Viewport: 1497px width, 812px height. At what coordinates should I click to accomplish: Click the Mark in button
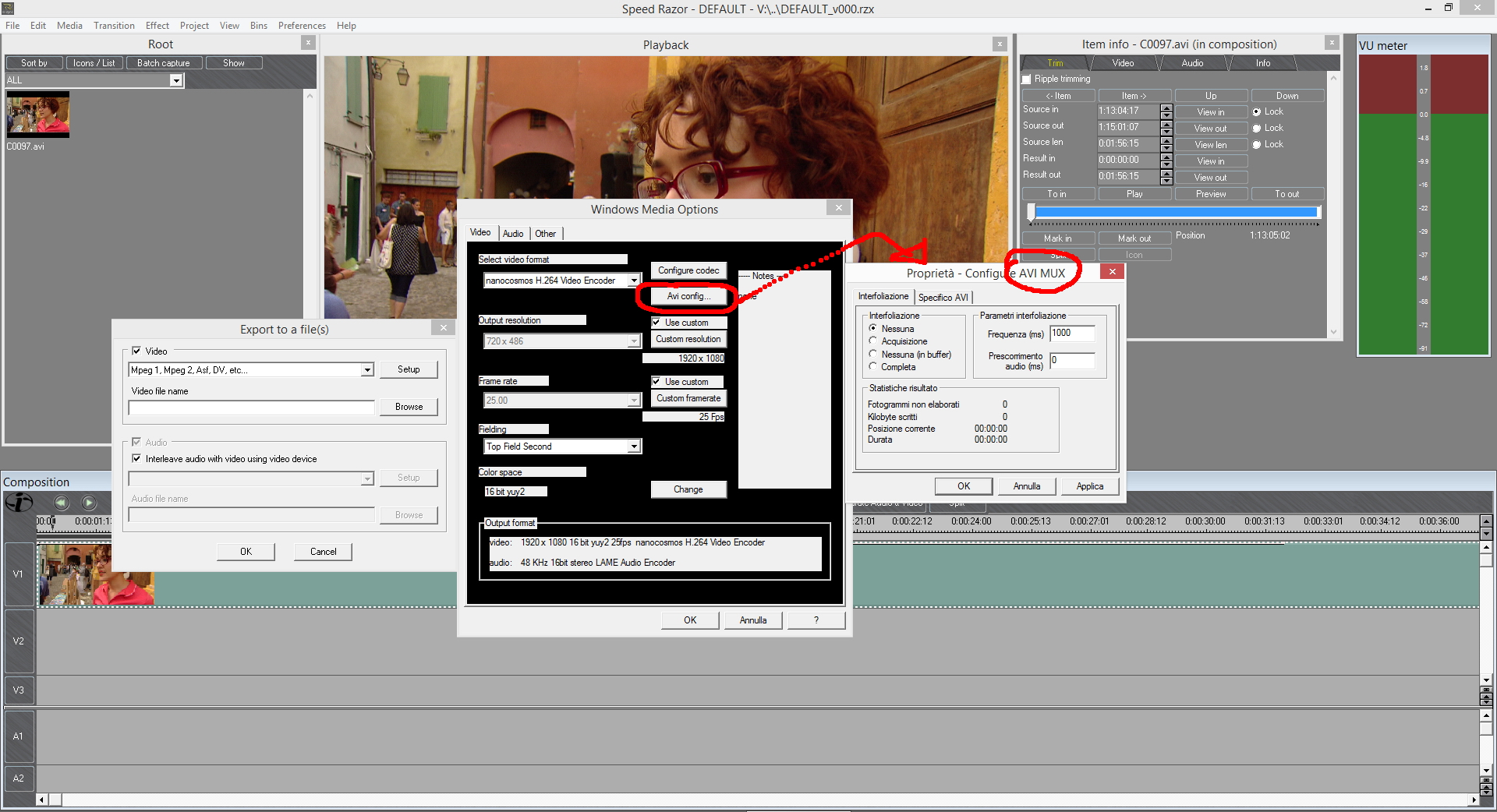coord(1058,238)
